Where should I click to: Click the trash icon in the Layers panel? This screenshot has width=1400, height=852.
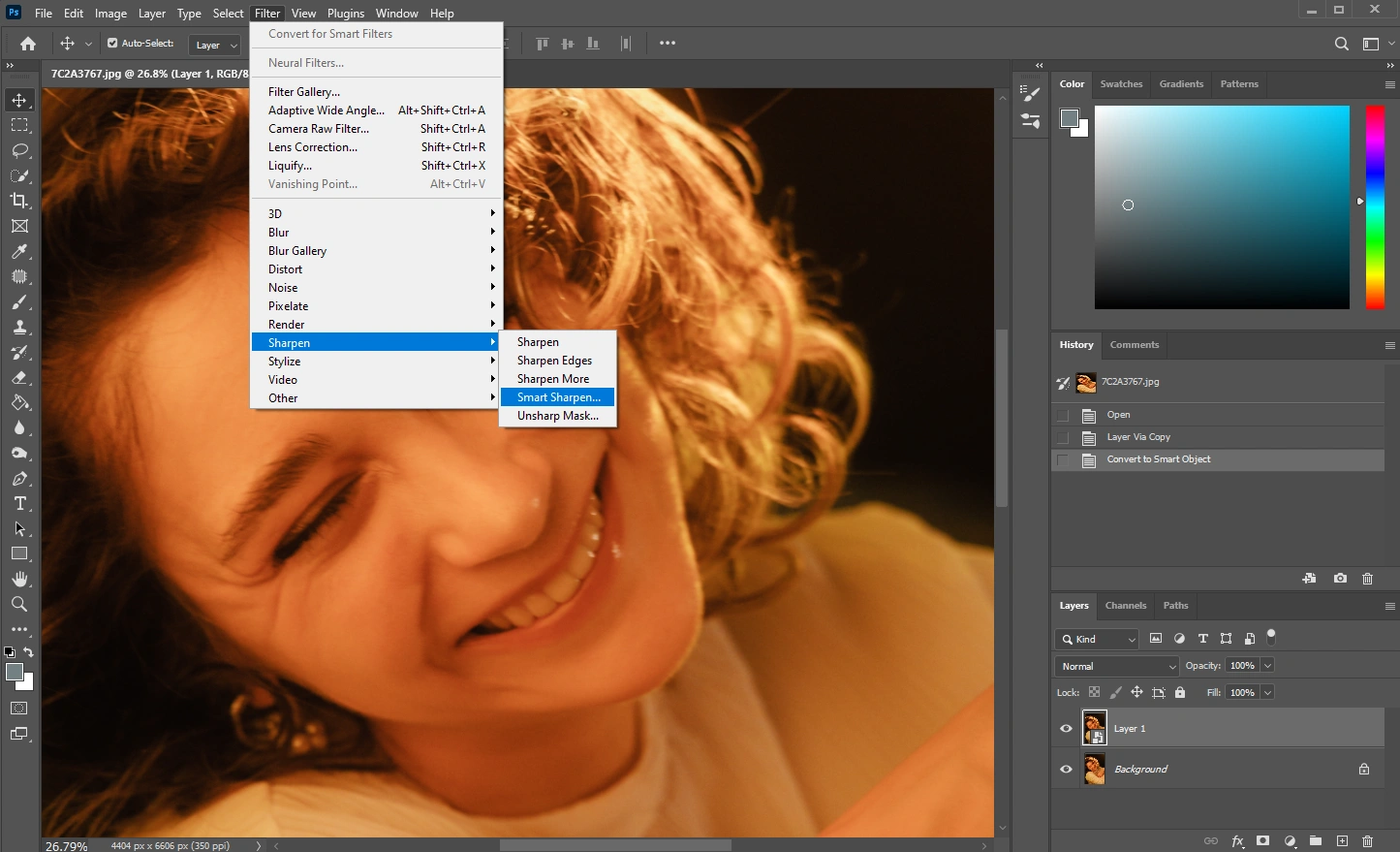pyautogui.click(x=1368, y=841)
